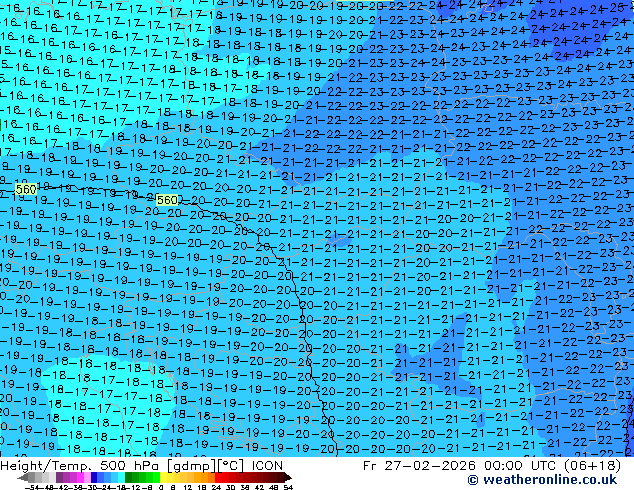Click the dark blue swatch on the legend
Screen dimensions: 634x490
click(94, 477)
